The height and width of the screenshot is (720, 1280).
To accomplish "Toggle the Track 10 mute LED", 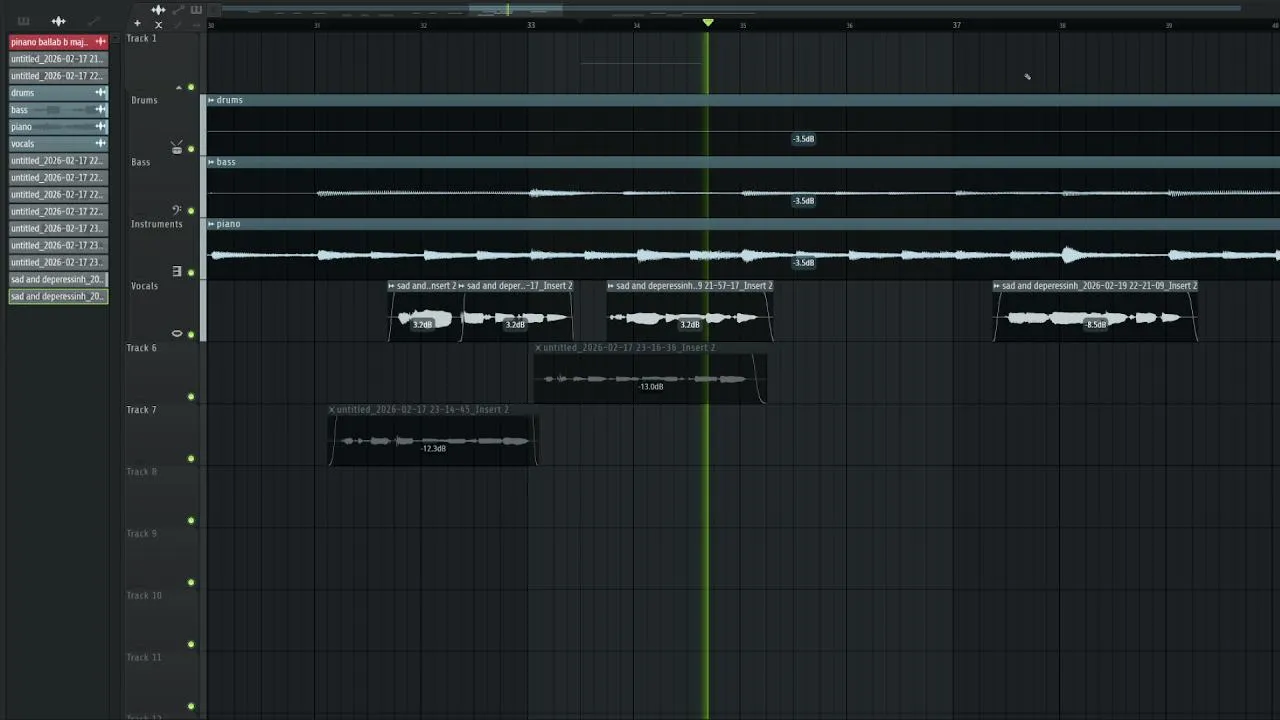I will (x=191, y=645).
